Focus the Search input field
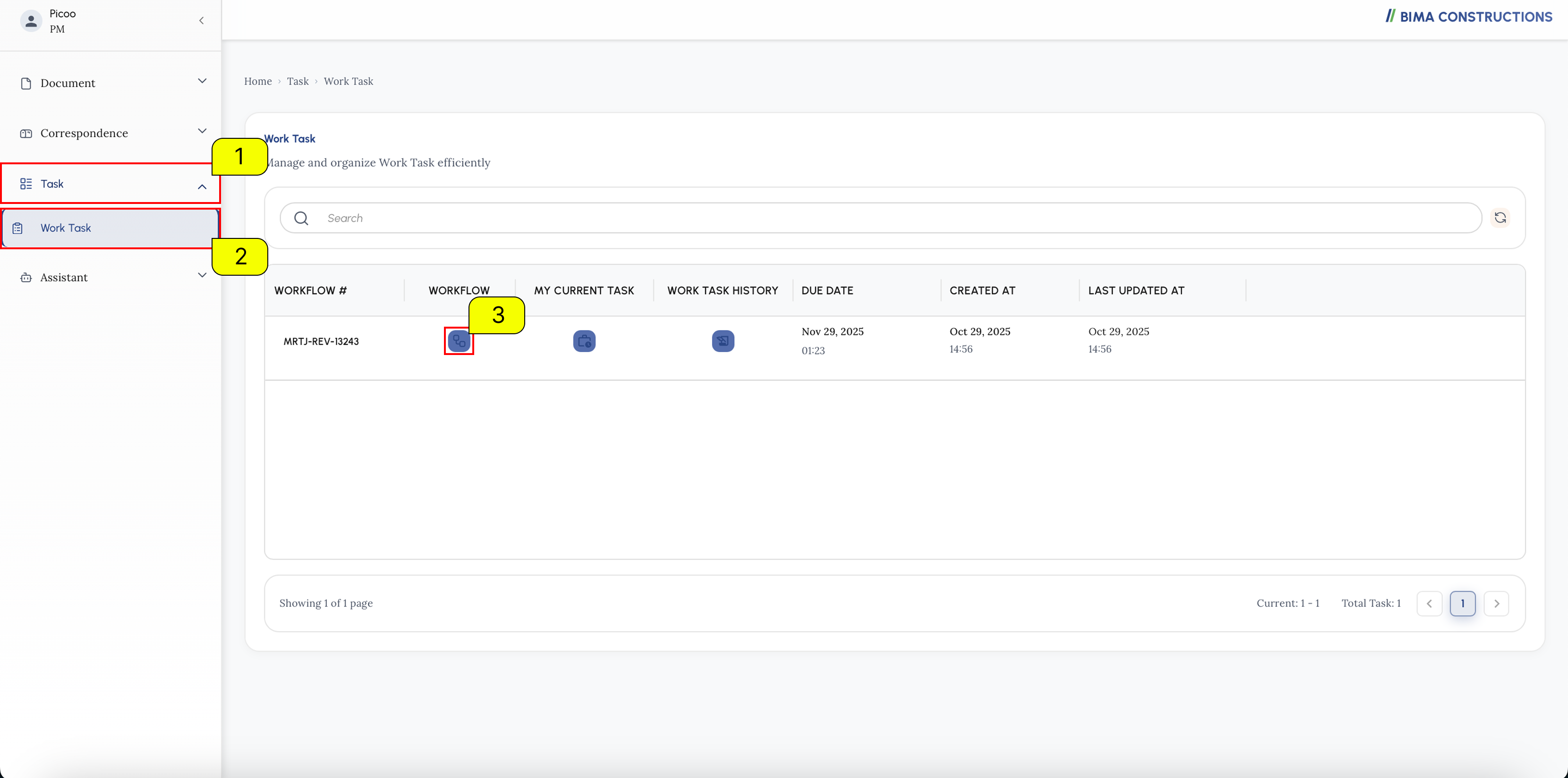 click(881, 218)
